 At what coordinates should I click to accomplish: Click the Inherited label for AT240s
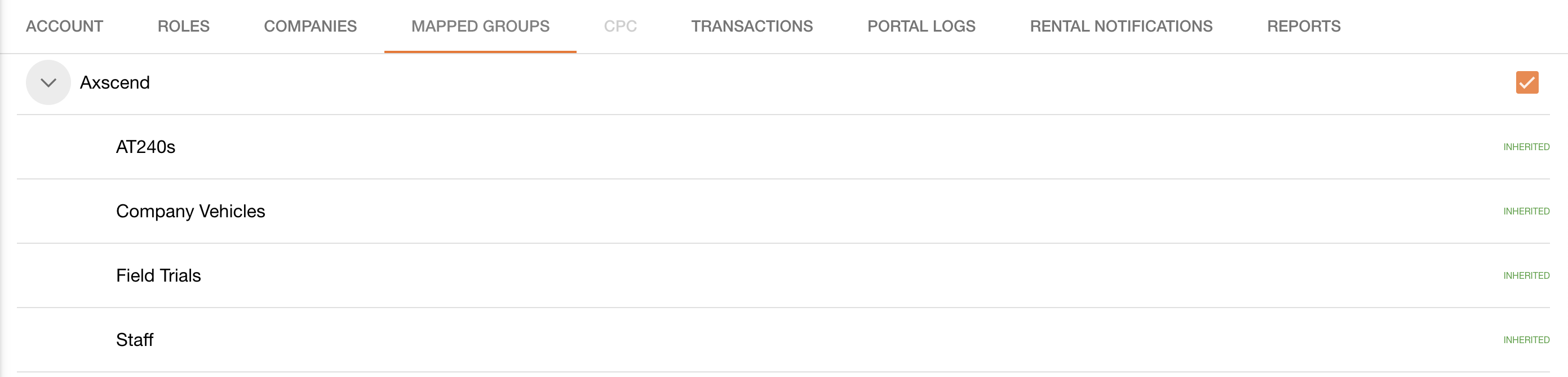[x=1526, y=147]
